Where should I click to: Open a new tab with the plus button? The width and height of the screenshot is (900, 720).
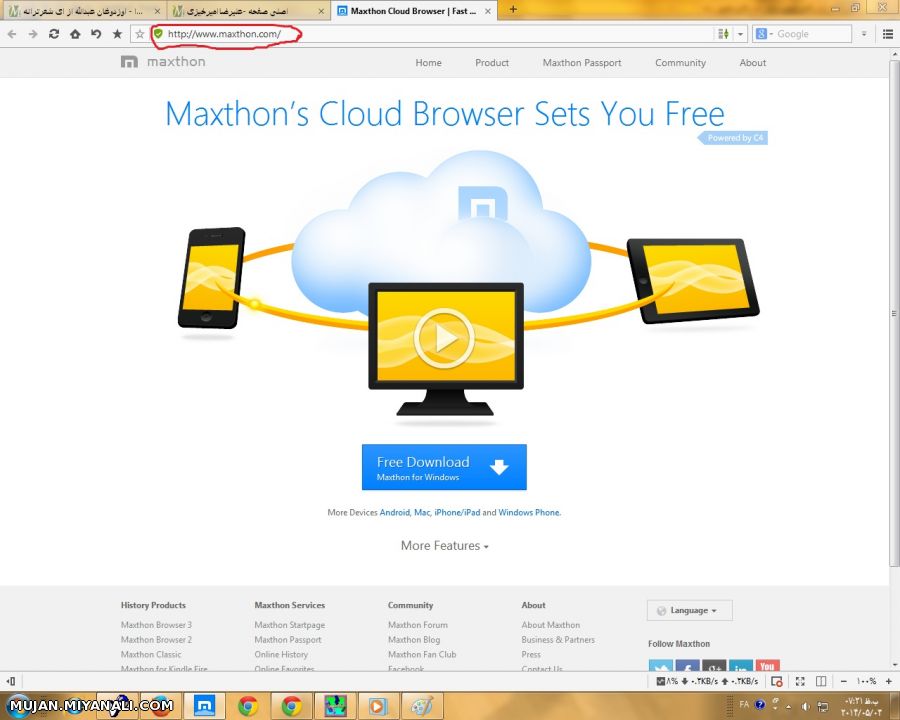(x=513, y=9)
